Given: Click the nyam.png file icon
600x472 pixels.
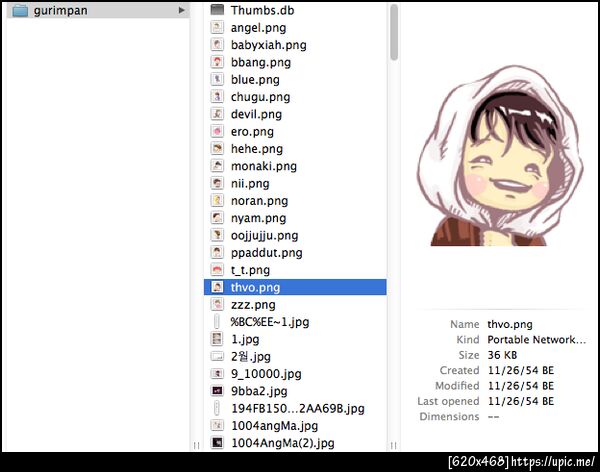Looking at the screenshot, I should [x=217, y=218].
